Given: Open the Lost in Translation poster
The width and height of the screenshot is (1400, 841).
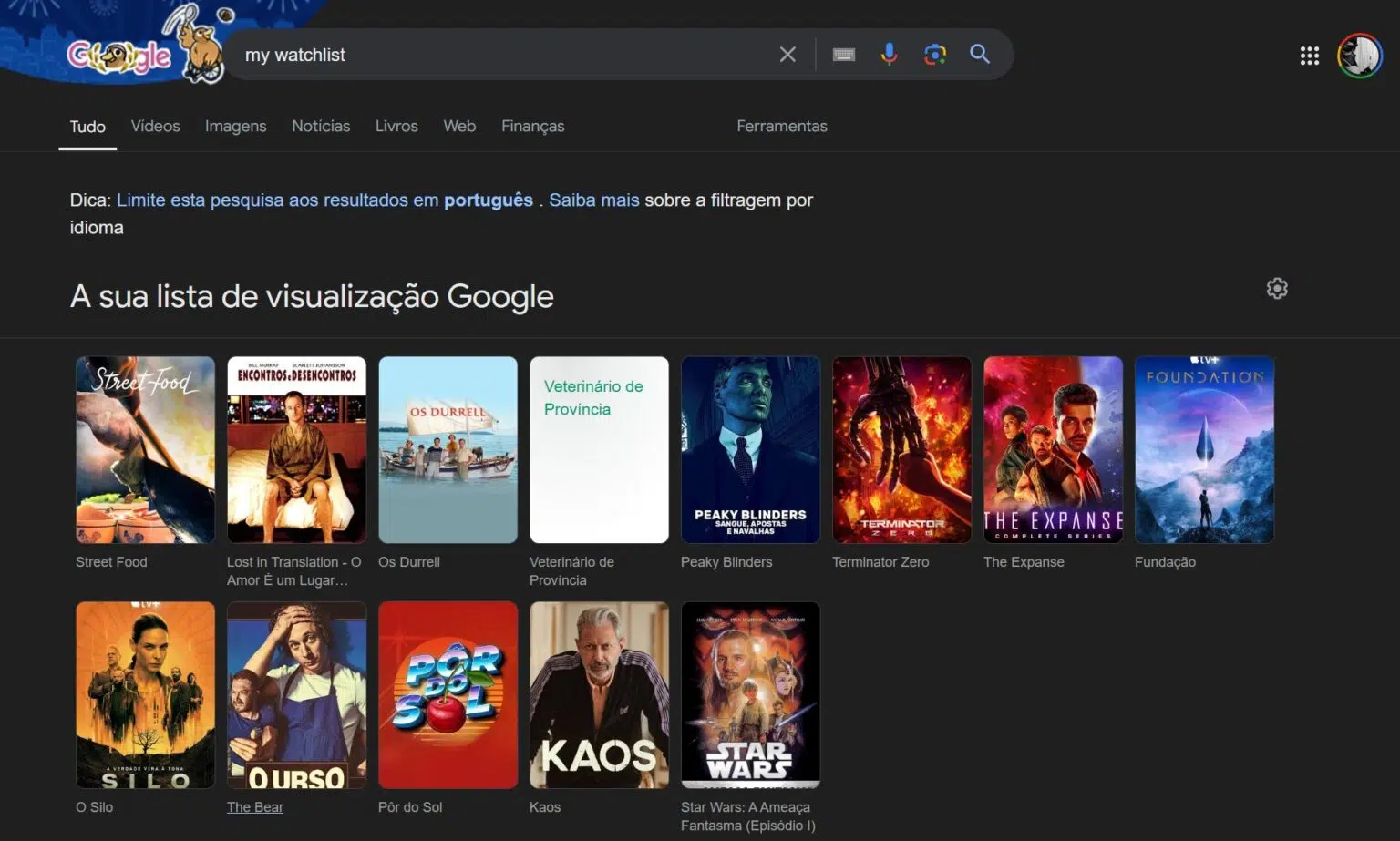Looking at the screenshot, I should (297, 450).
